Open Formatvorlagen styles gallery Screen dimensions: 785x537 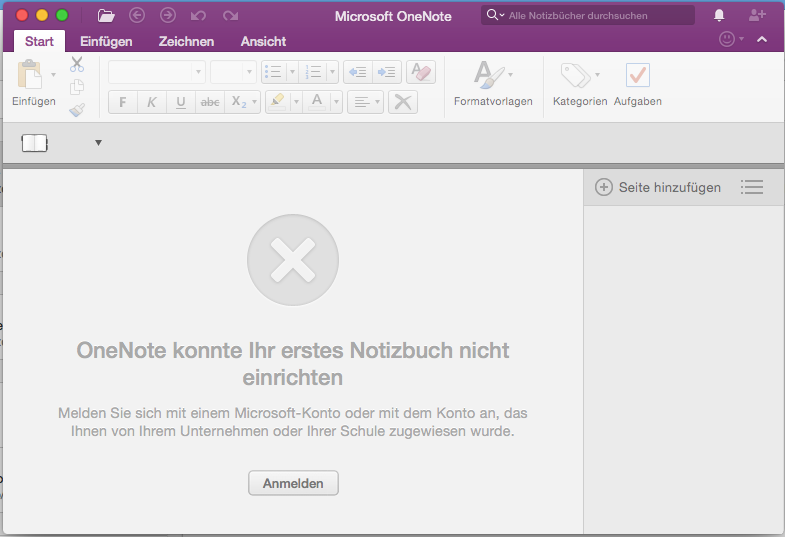pyautogui.click(x=493, y=83)
